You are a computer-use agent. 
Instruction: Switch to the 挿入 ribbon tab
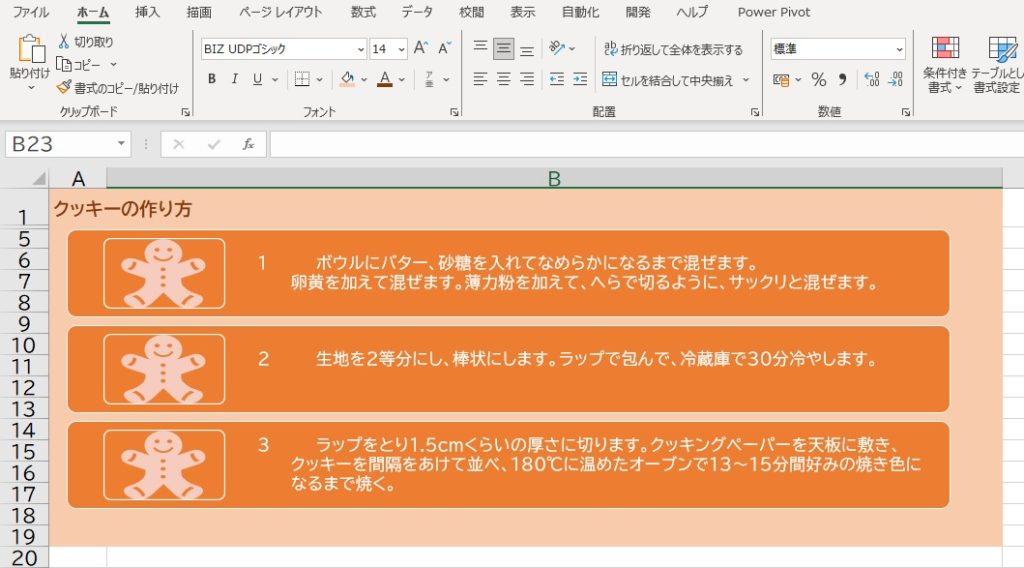pos(147,12)
